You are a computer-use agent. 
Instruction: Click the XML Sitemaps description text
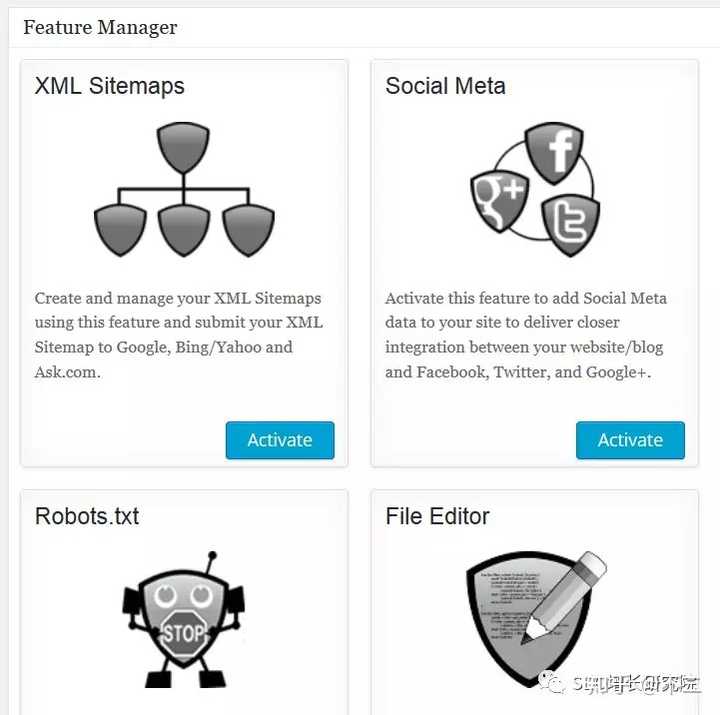[179, 335]
